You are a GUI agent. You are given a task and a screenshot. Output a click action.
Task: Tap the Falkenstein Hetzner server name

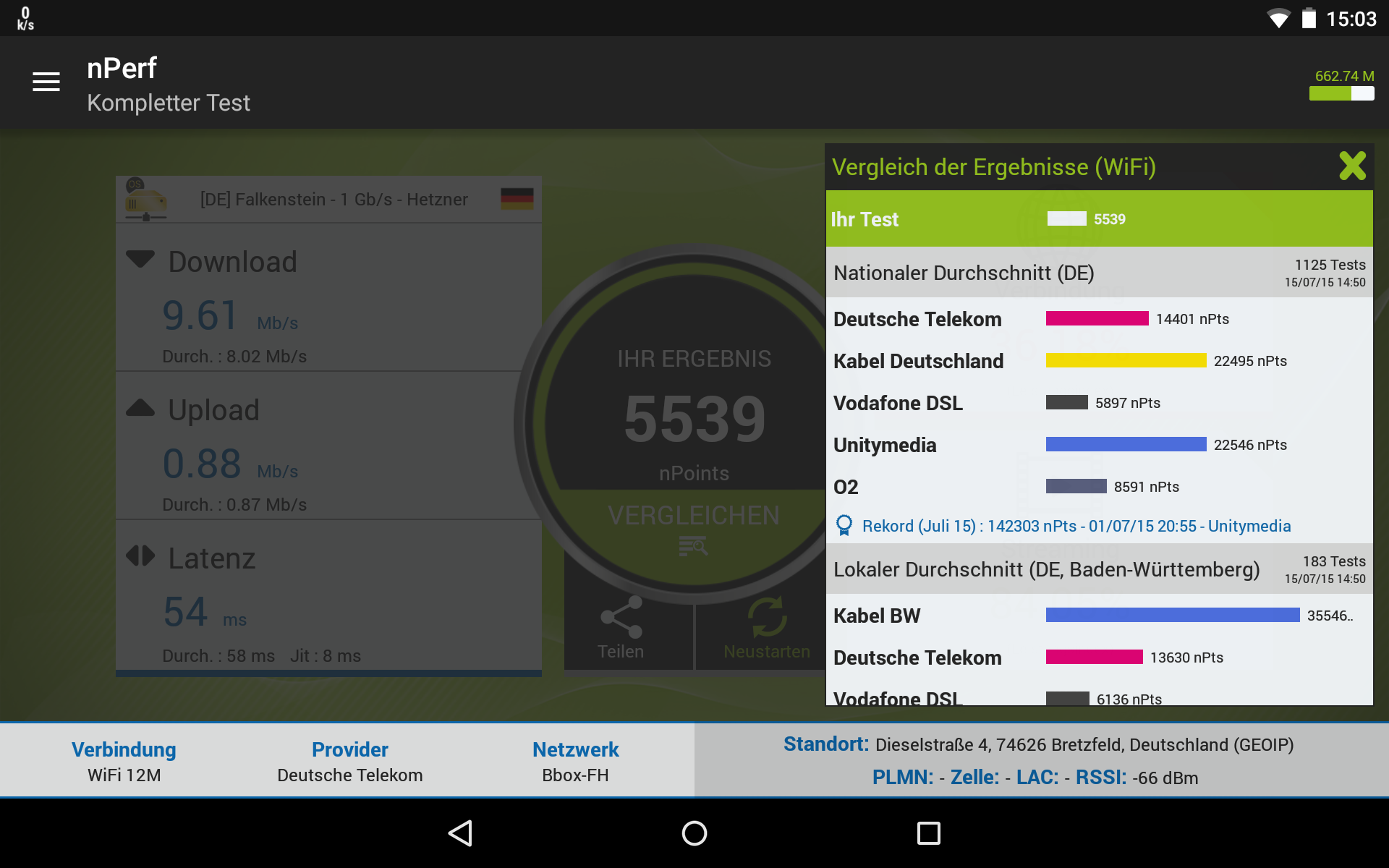pos(334,199)
